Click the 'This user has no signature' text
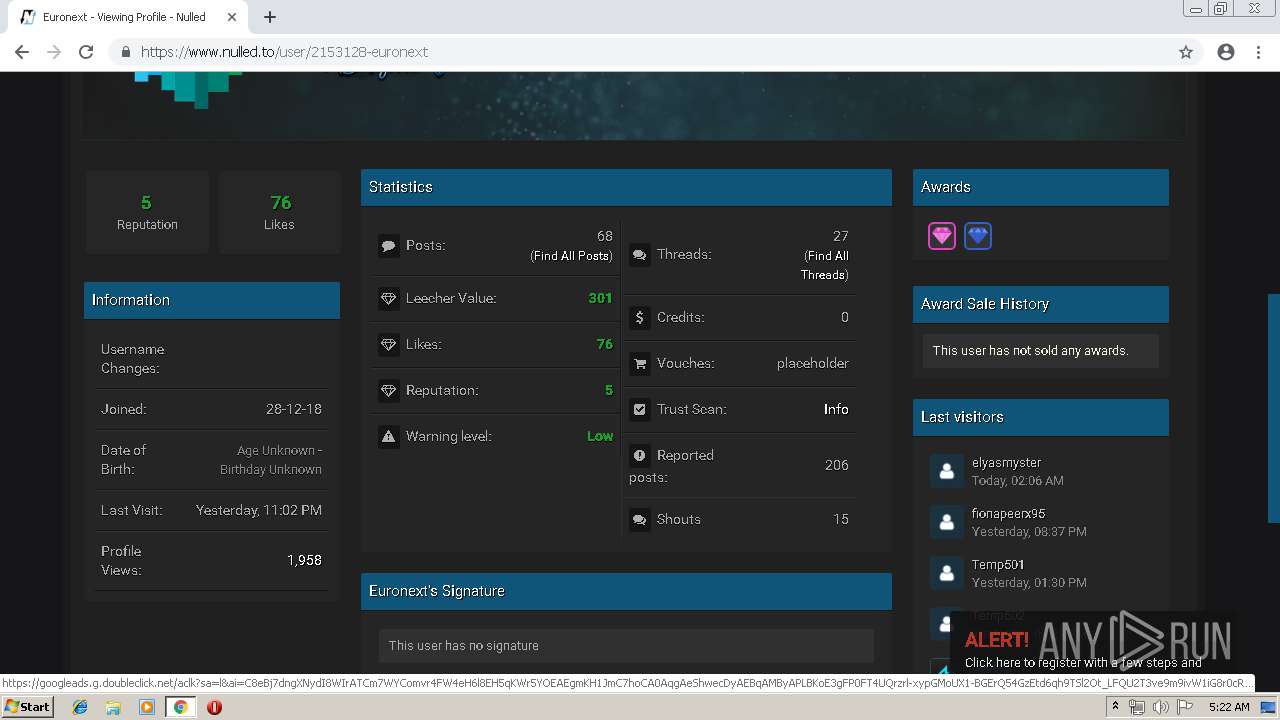Image resolution: width=1280 pixels, height=720 pixels. coord(463,646)
